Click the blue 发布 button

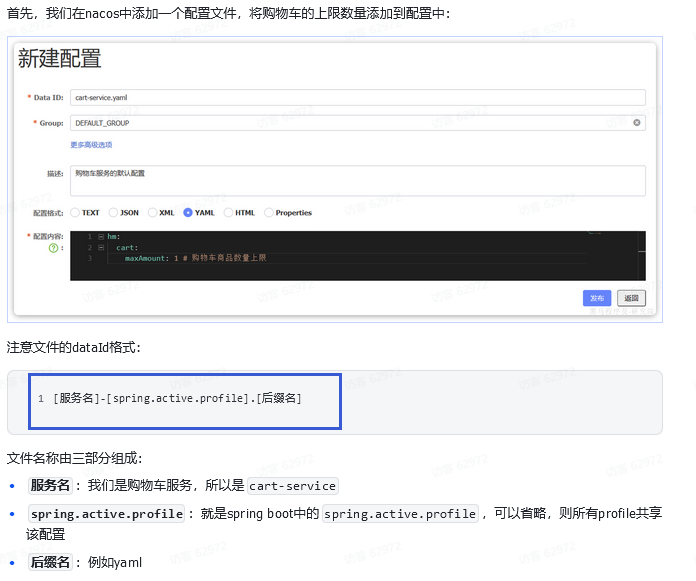coord(597,298)
